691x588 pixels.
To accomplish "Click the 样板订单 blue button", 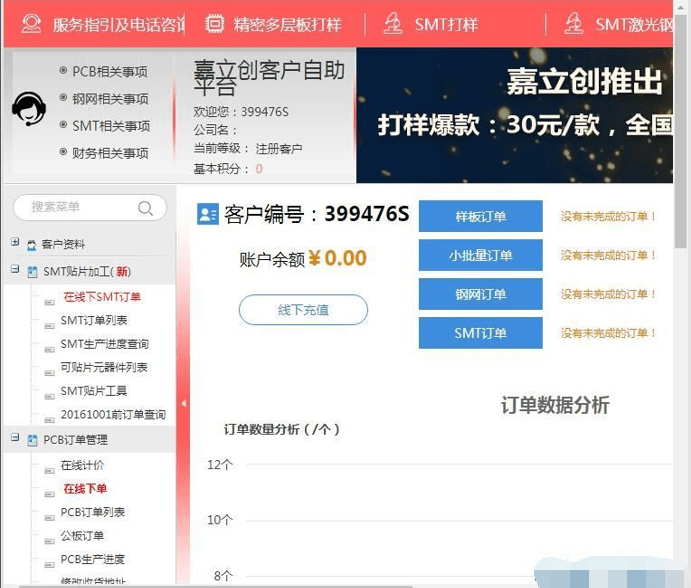I will [x=480, y=216].
